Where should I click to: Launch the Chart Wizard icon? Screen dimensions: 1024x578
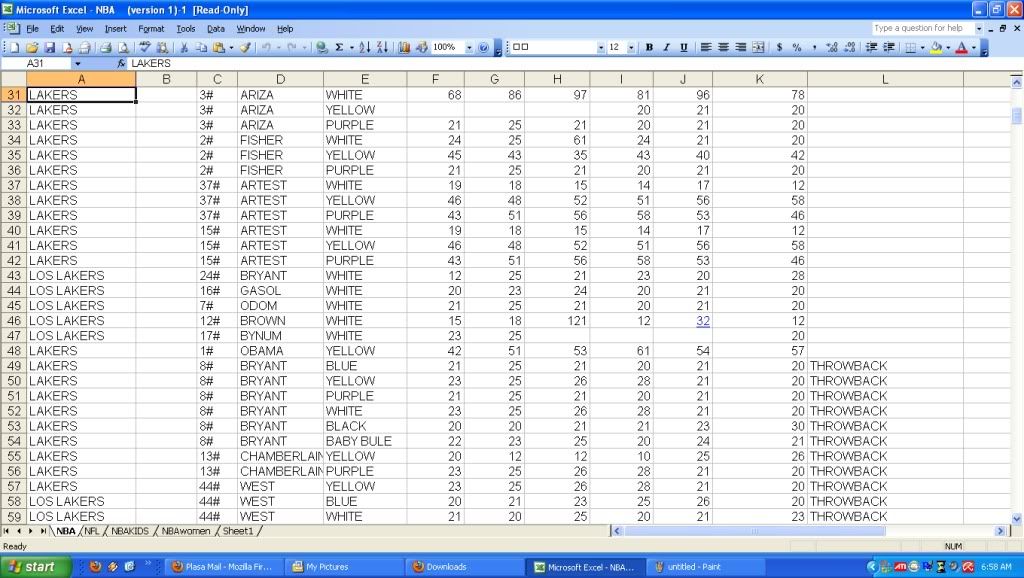(404, 48)
